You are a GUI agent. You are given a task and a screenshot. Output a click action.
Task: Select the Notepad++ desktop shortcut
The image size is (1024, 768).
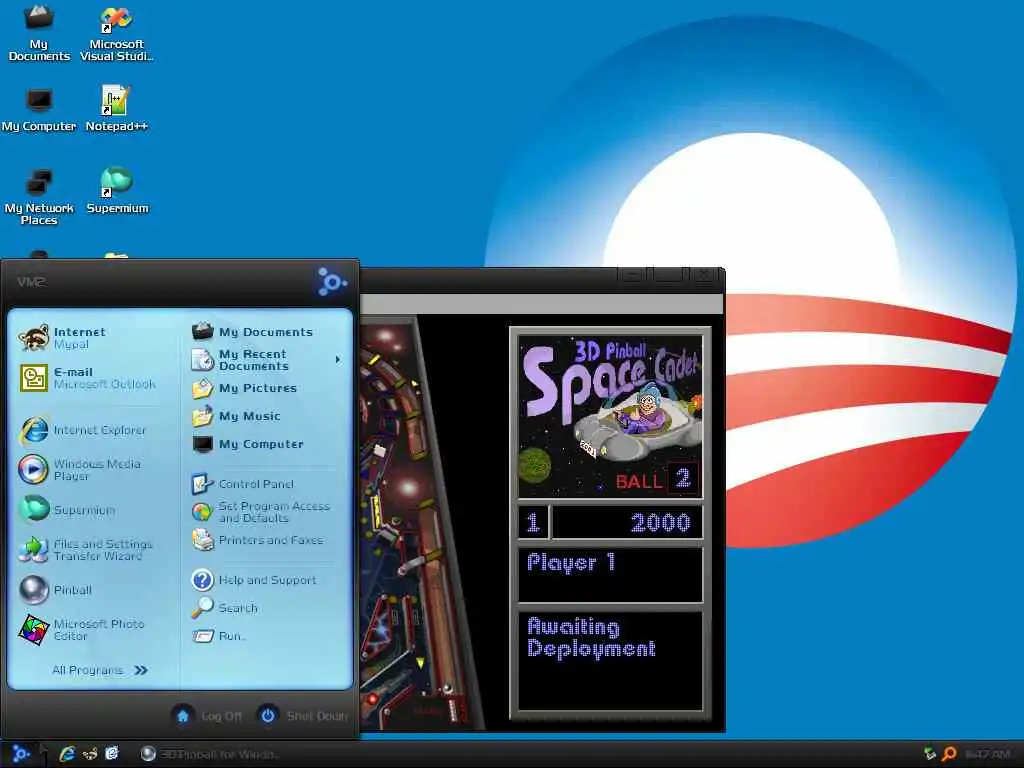[116, 110]
